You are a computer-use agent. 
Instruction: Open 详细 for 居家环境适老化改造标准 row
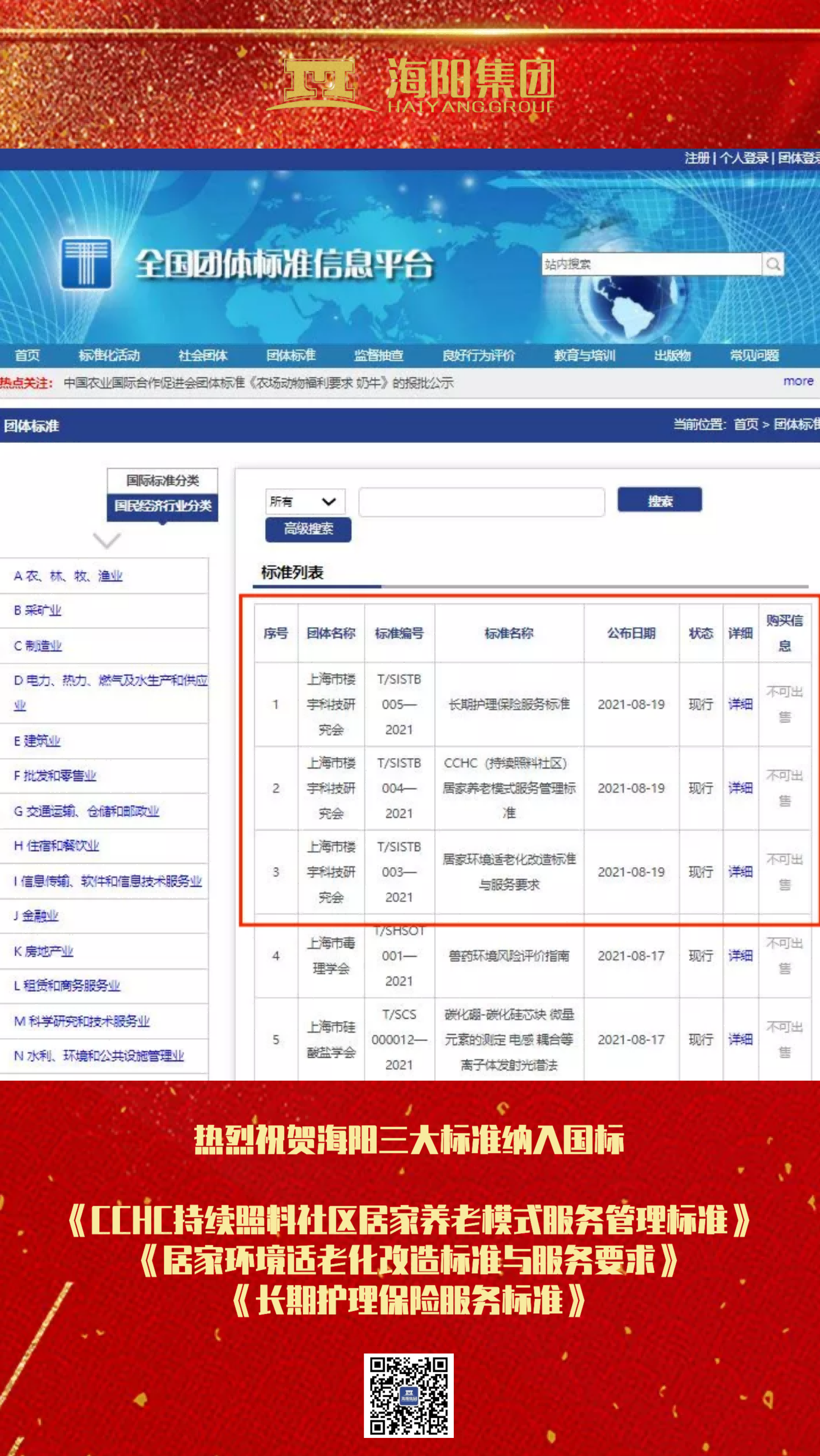[740, 872]
